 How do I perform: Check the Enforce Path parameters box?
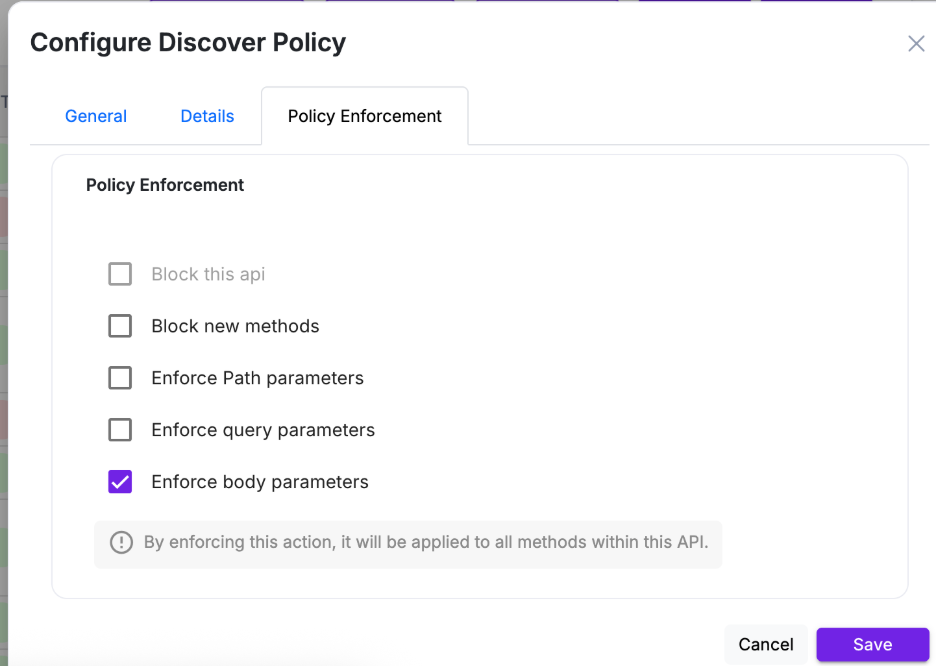point(120,378)
